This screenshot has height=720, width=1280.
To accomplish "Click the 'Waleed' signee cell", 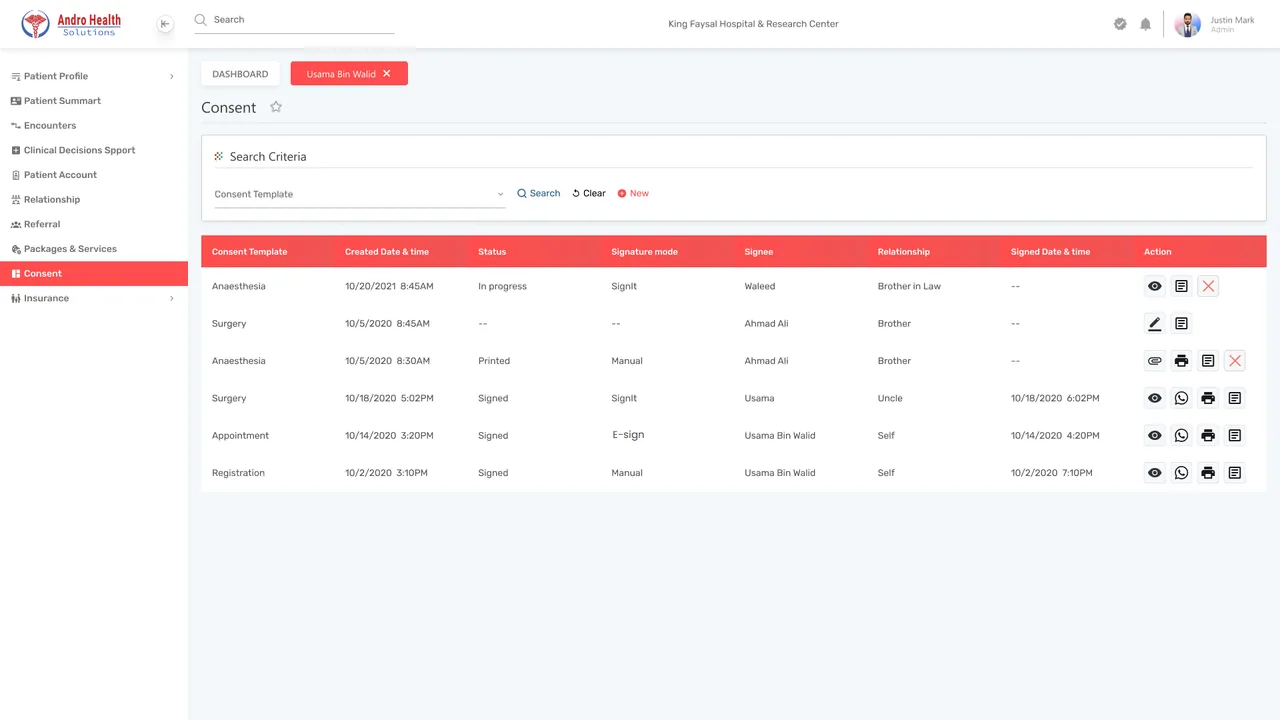I will pos(760,286).
